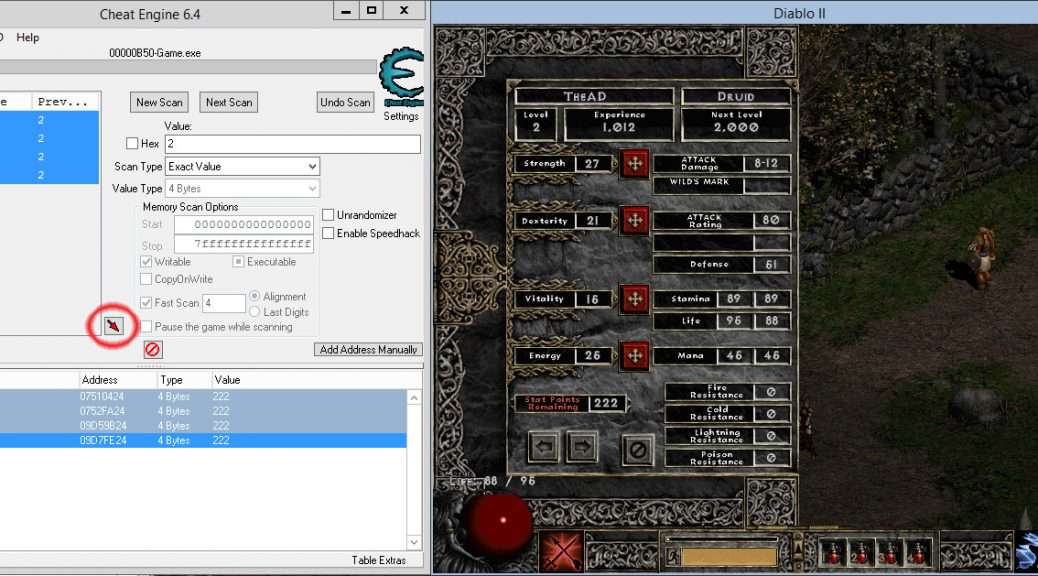1038x576 pixels.
Task: Click Add Address Manually button
Action: [369, 349]
